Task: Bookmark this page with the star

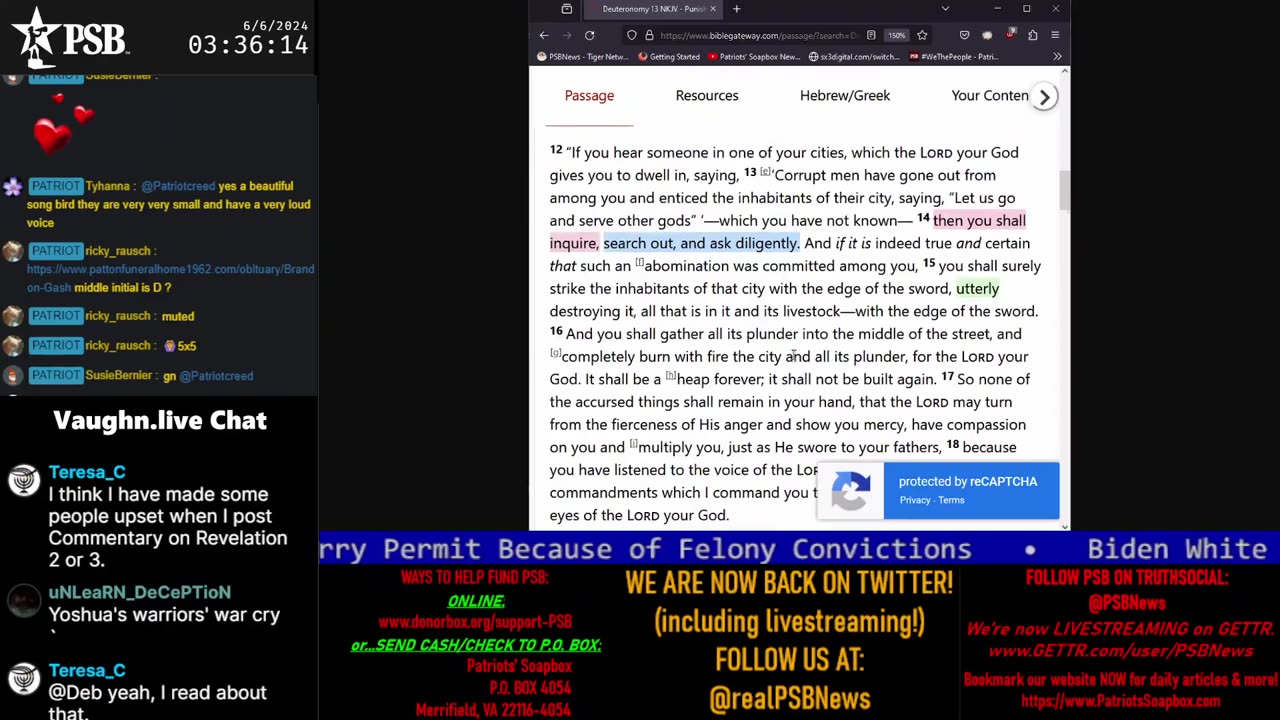Action: 922,35
